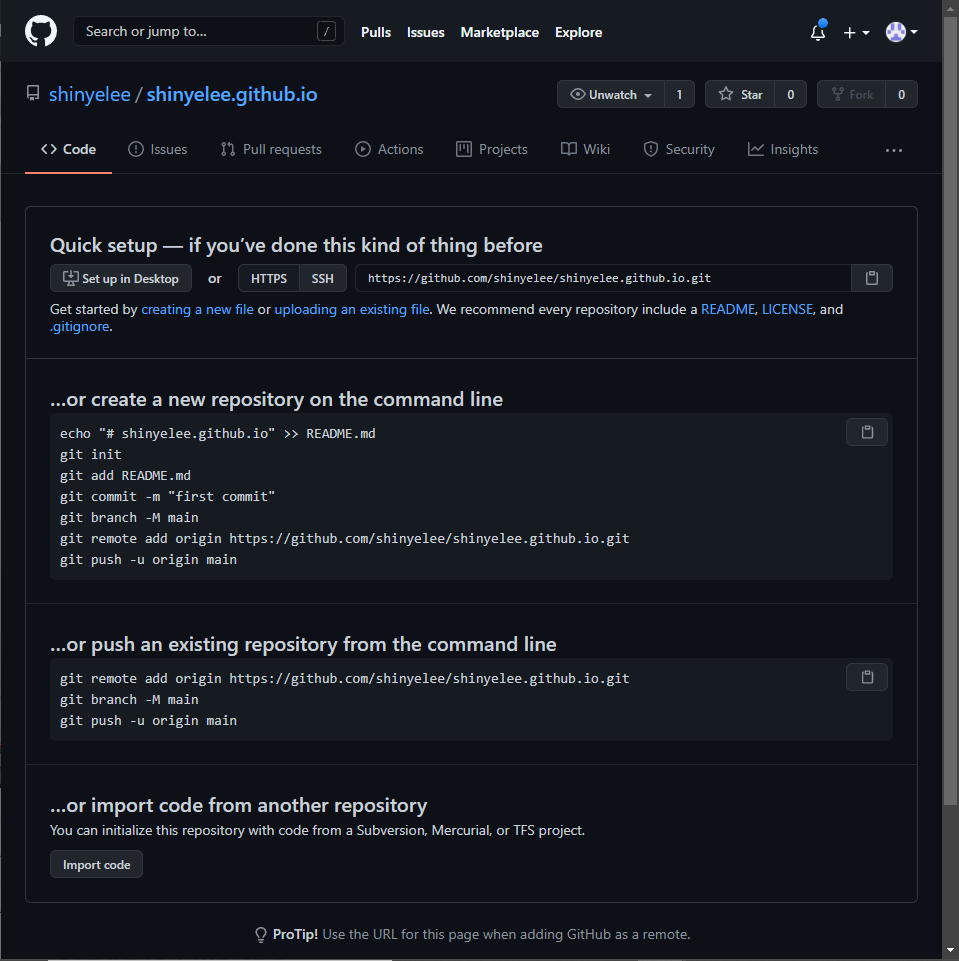Screen dimensions: 959x961
Task: Copy the push existing repository commands
Action: tap(866, 677)
